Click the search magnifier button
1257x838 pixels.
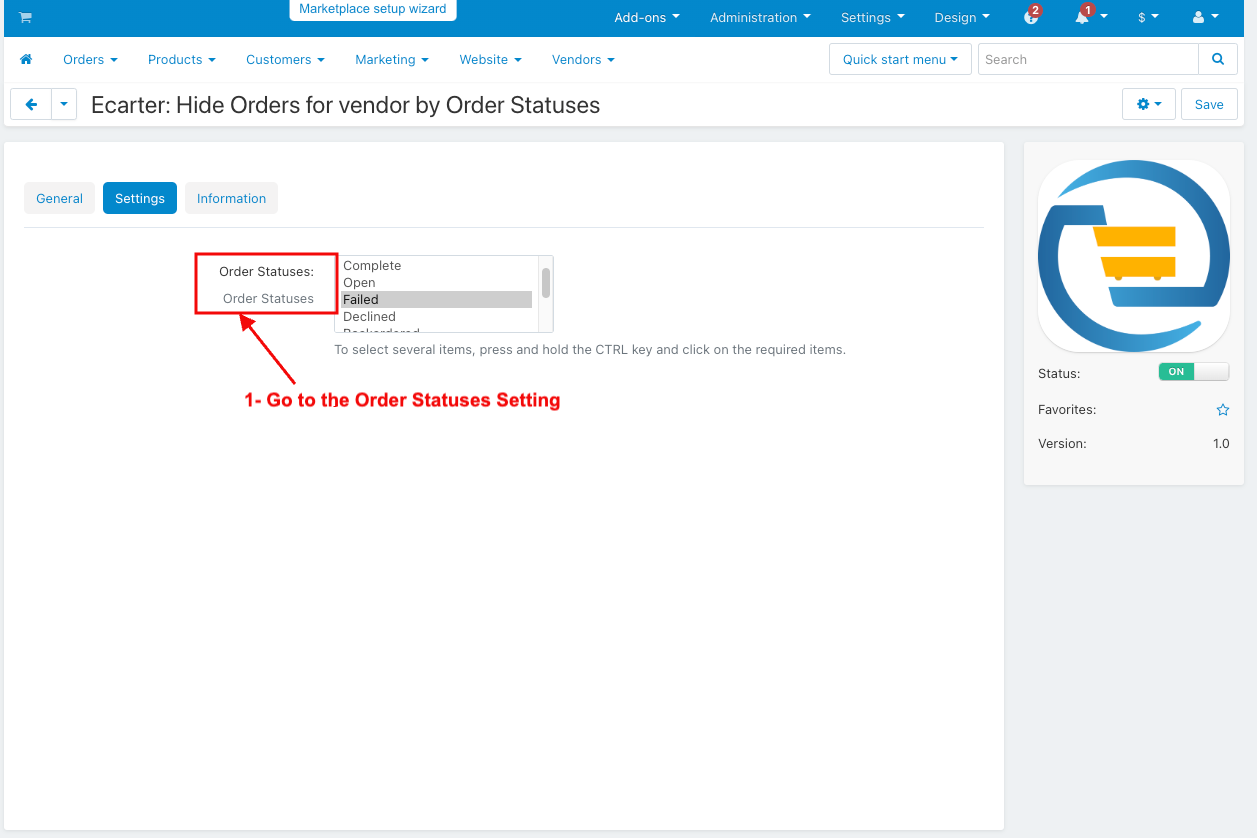coord(1217,59)
